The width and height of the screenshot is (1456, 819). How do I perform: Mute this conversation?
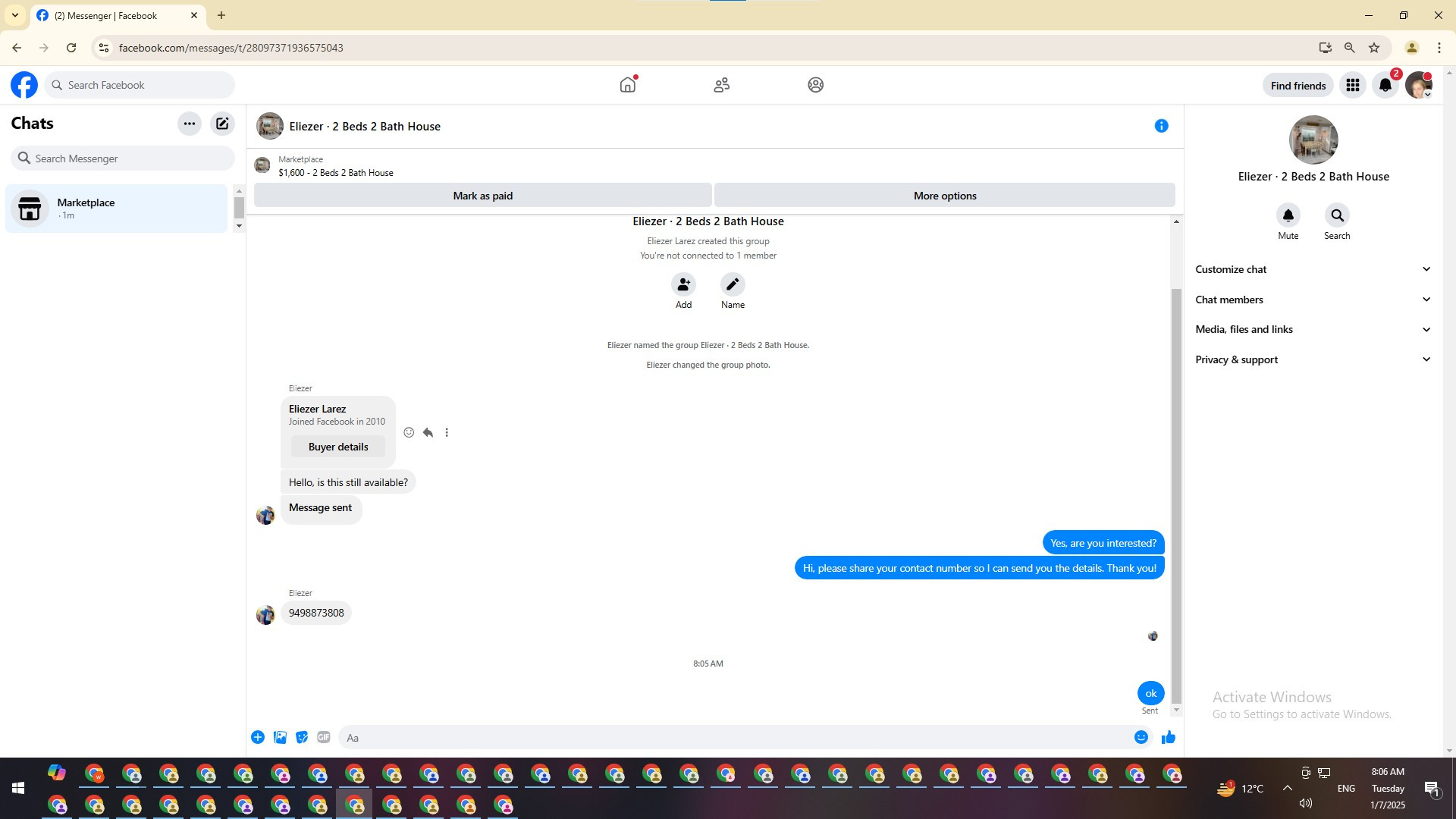tap(1288, 216)
